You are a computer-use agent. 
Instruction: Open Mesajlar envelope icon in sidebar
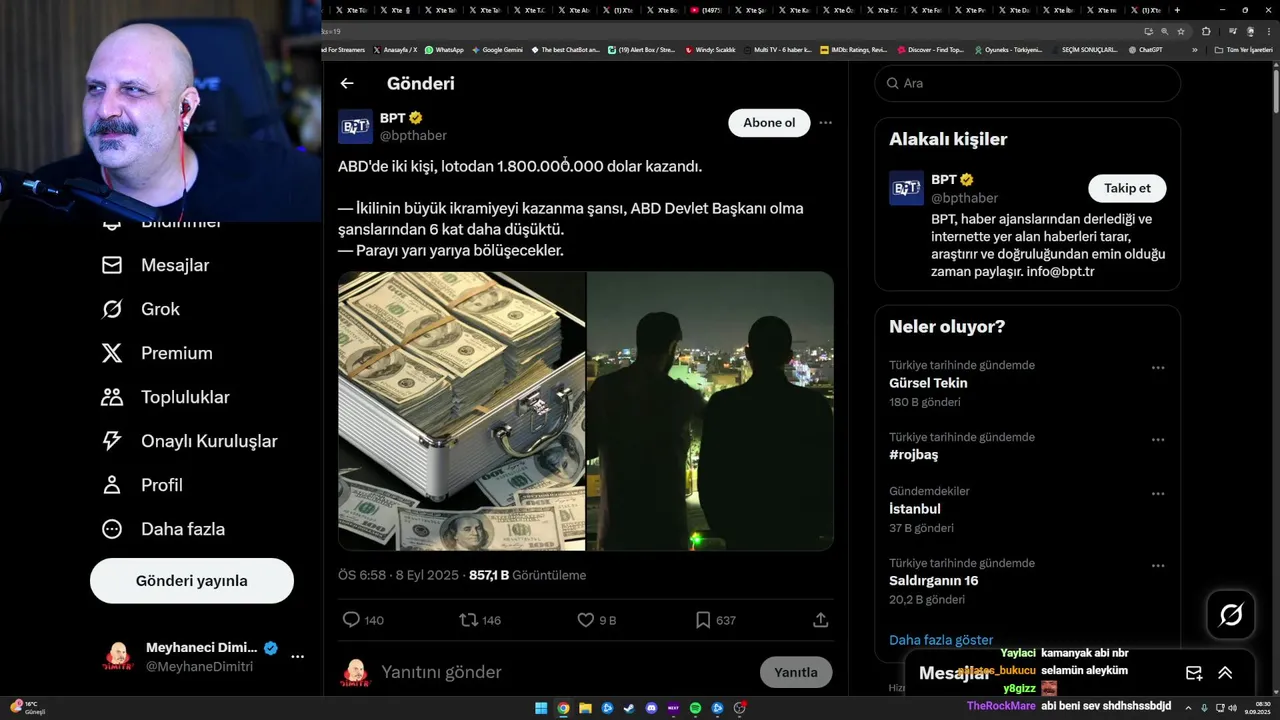pos(112,265)
